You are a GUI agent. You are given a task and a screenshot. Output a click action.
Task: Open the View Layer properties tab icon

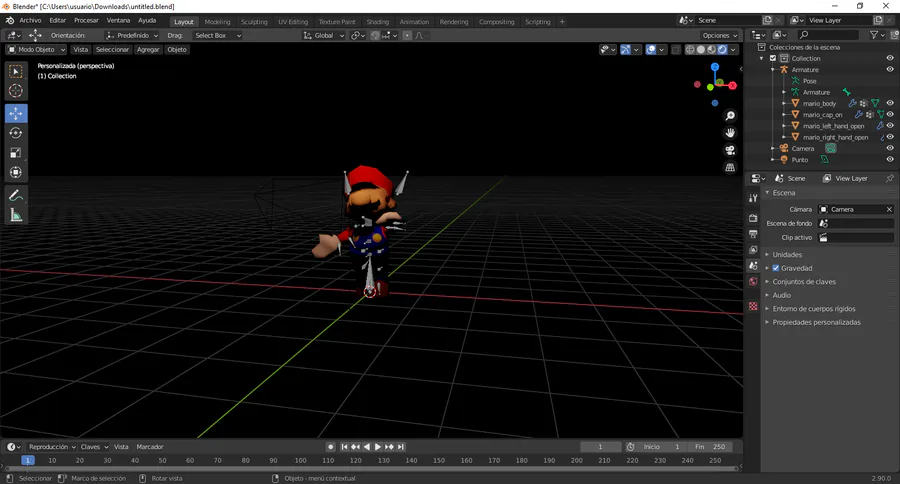click(753, 250)
